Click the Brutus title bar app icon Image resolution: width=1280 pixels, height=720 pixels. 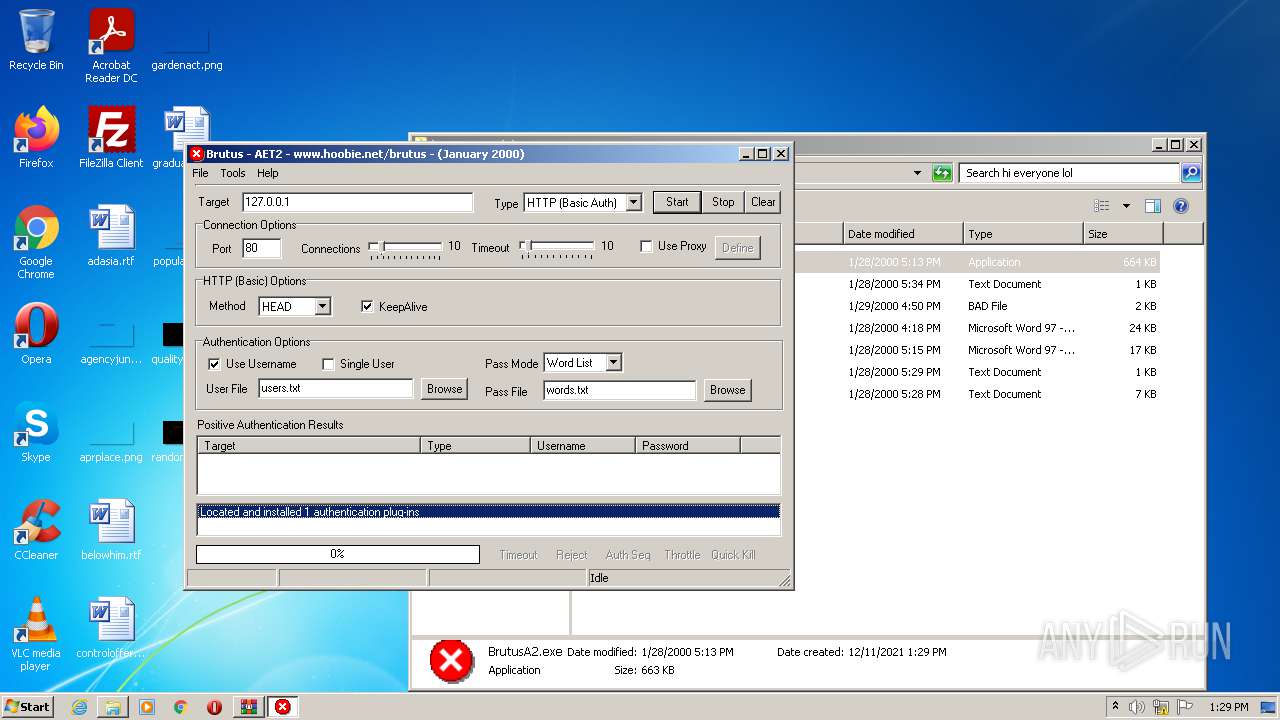tap(197, 154)
